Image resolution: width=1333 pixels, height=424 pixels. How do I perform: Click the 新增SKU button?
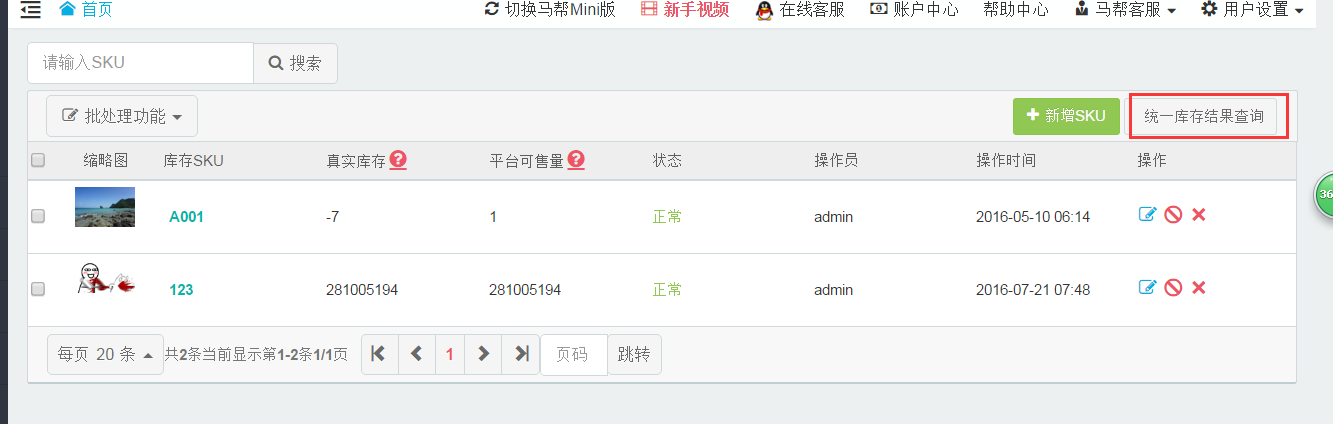click(1066, 116)
